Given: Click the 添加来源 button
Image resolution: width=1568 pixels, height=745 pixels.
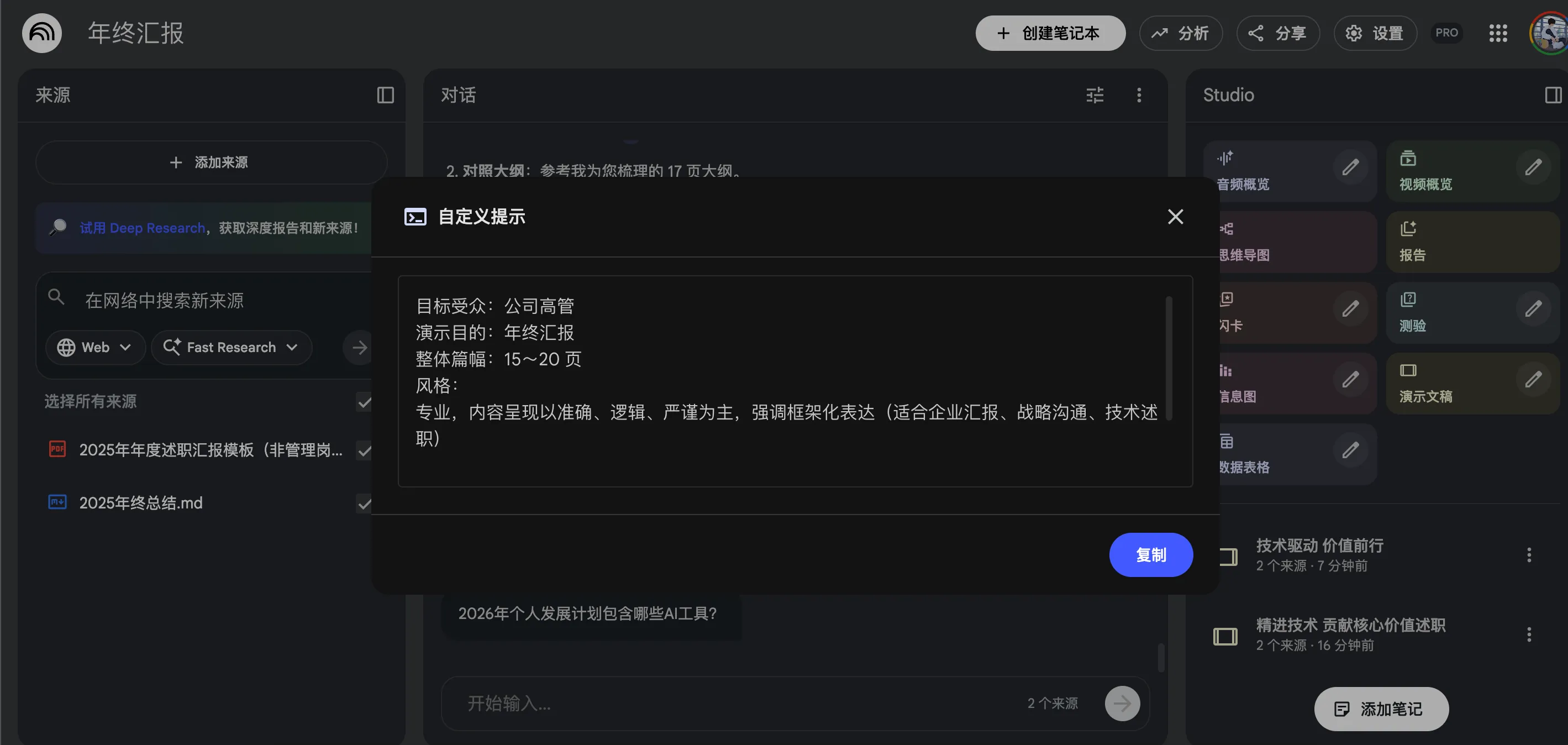Looking at the screenshot, I should 211,162.
